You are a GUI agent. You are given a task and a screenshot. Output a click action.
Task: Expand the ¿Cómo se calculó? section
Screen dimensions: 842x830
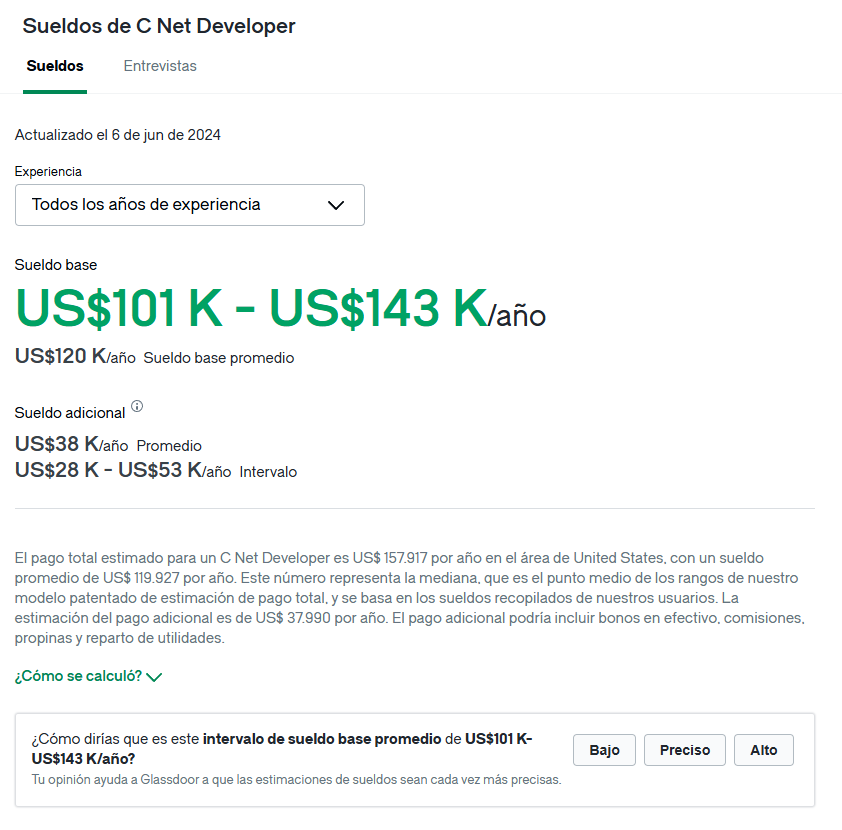tap(88, 676)
